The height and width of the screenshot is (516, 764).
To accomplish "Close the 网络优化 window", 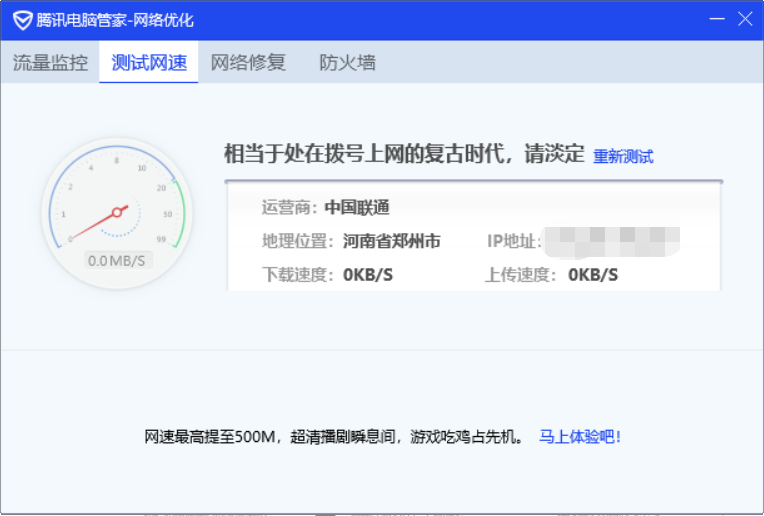I will [x=745, y=19].
